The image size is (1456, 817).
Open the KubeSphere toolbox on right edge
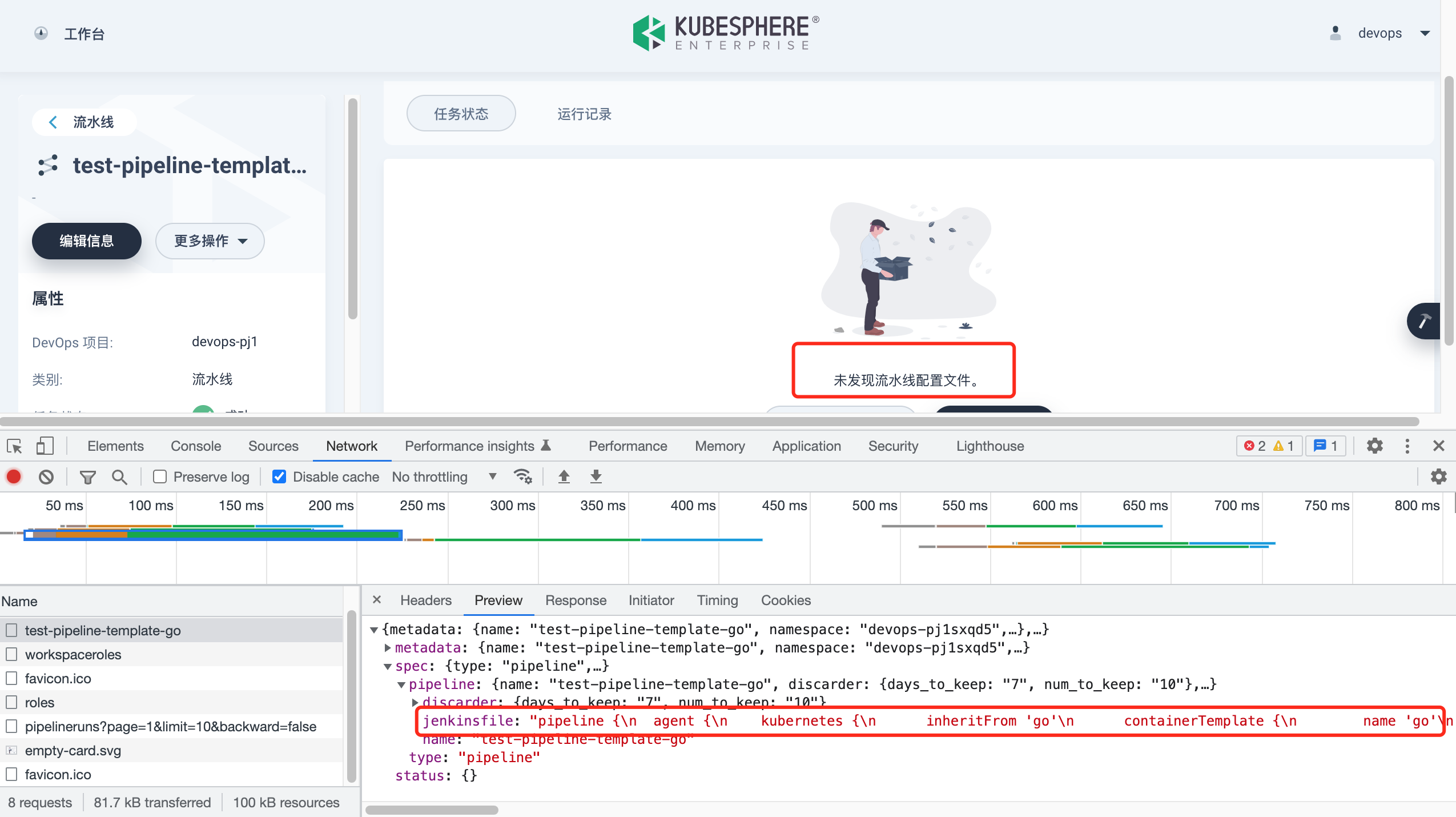[x=1424, y=321]
